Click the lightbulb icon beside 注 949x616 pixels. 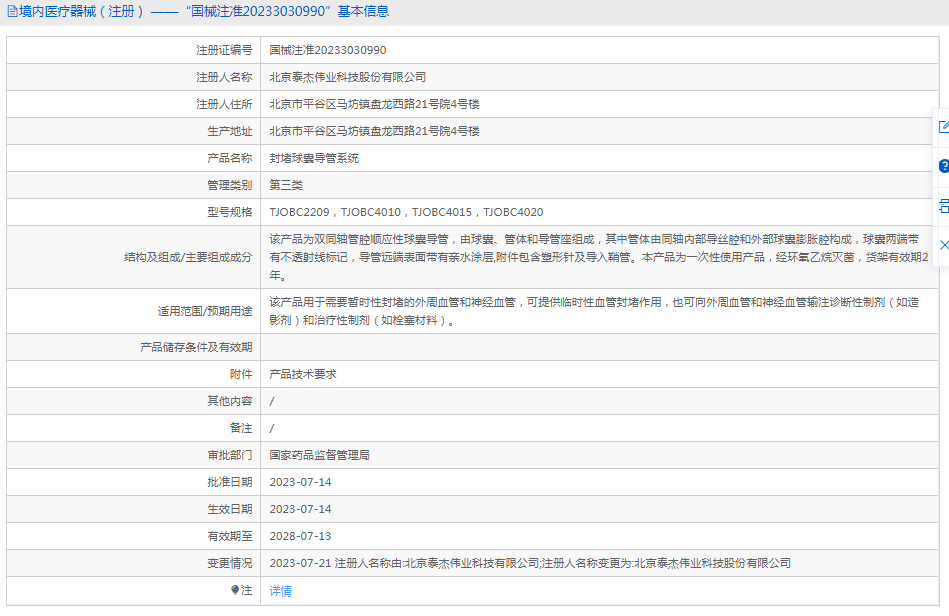(235, 590)
